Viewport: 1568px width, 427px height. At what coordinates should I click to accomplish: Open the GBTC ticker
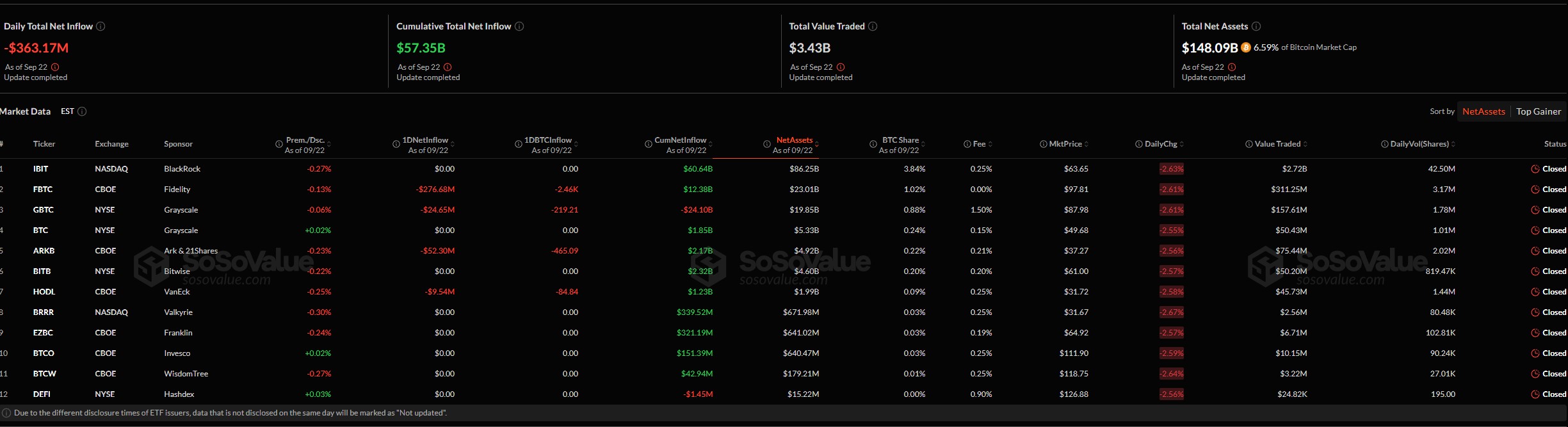[x=44, y=210]
